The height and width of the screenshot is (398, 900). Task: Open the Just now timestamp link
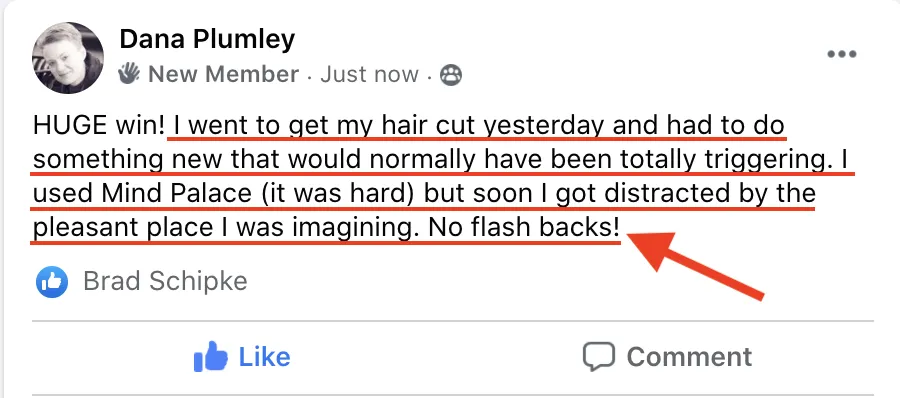[370, 75]
